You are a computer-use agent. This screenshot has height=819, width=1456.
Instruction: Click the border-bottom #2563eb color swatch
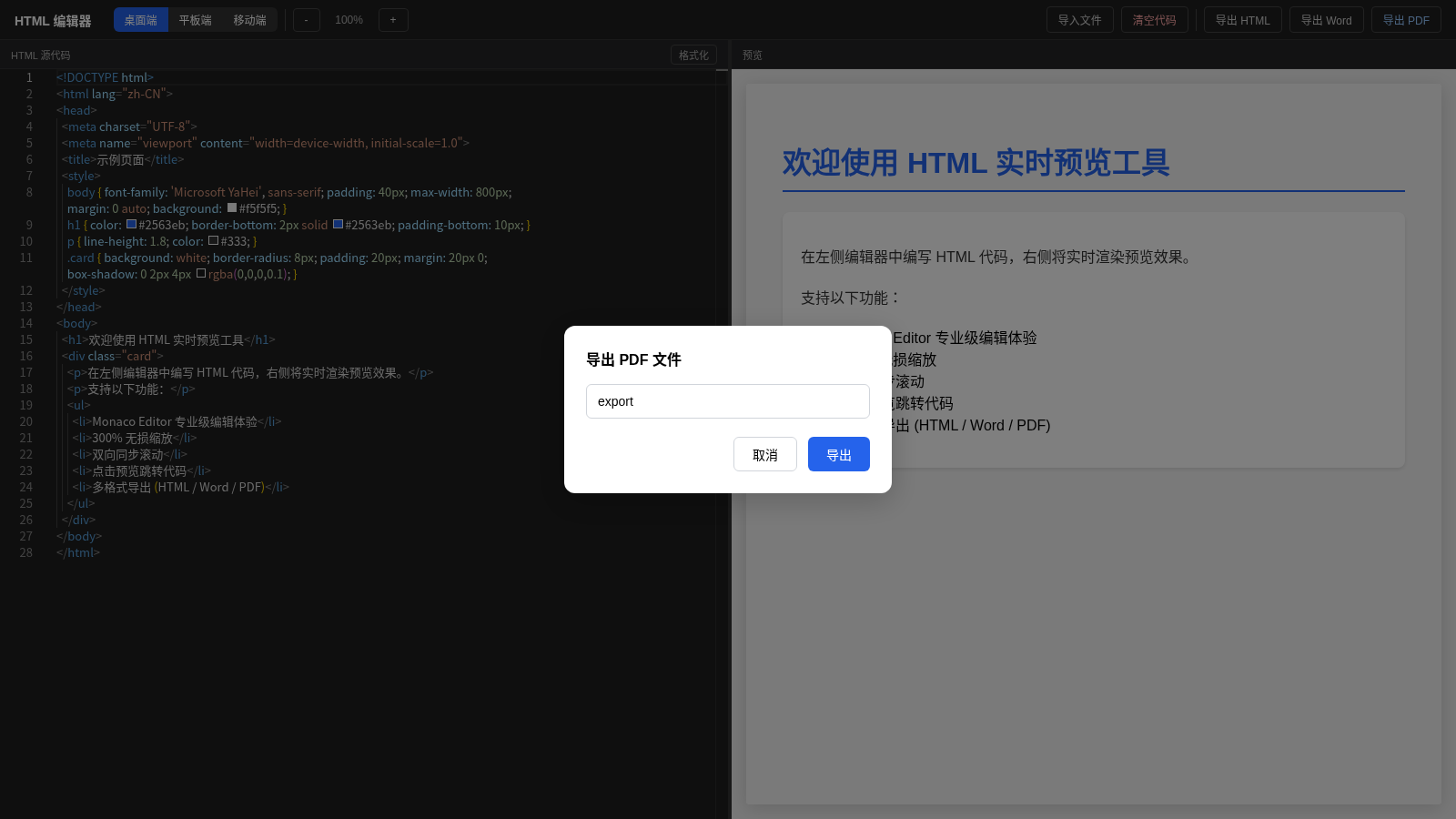(x=338, y=224)
